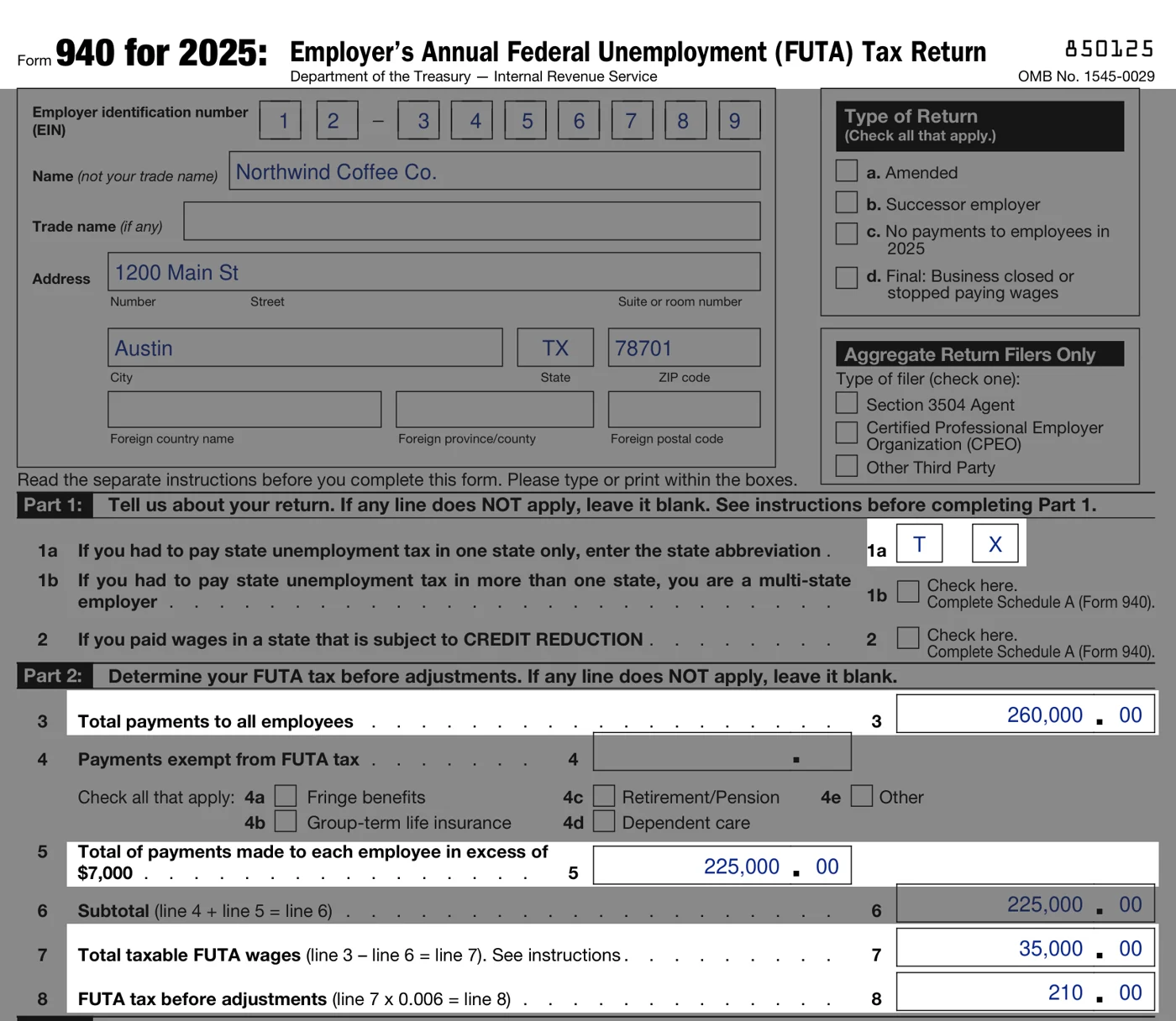Click the EIN digit box containing 2
Viewport: 1176px width, 1021px height.
tap(338, 120)
